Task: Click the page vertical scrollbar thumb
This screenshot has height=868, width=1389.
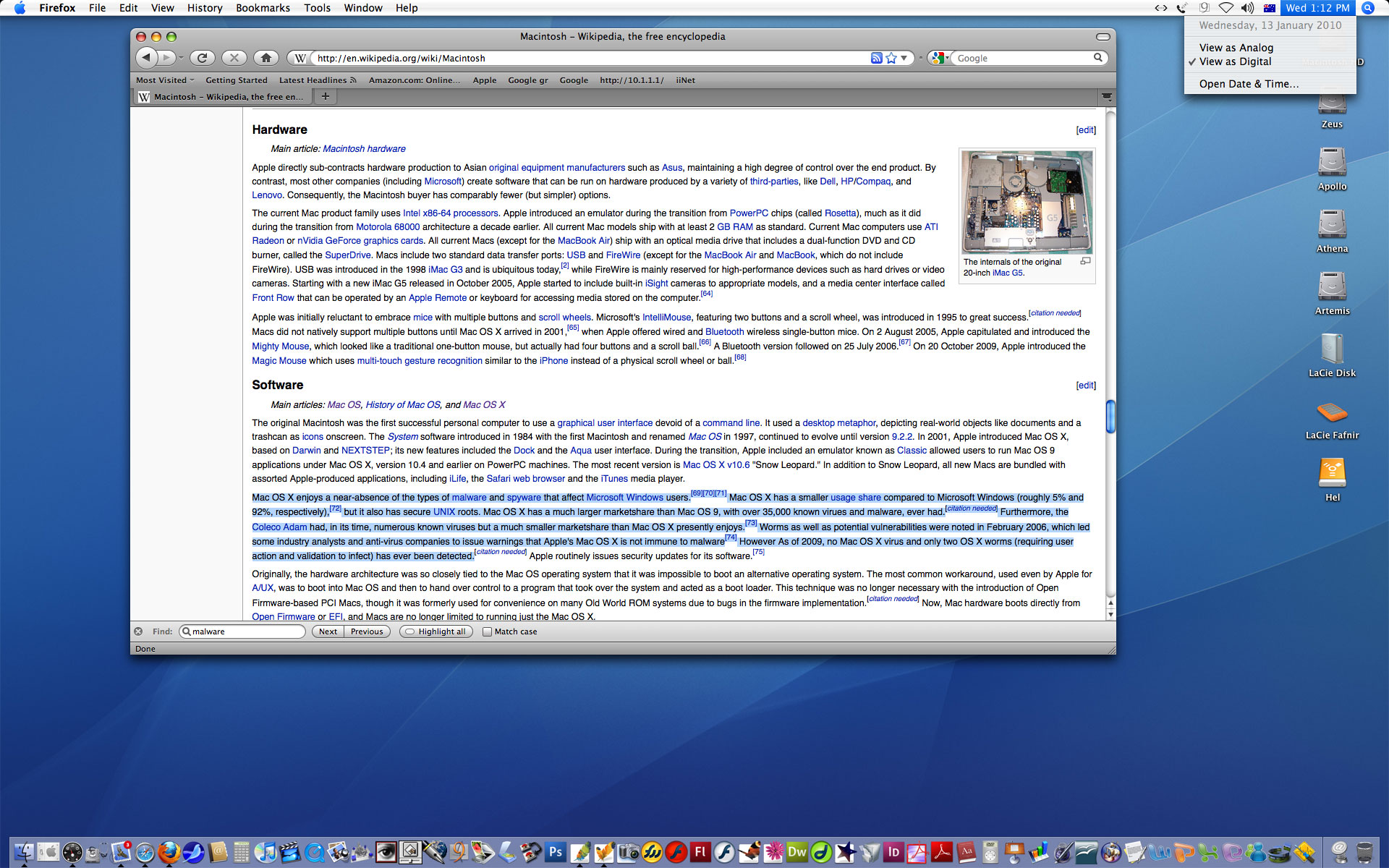Action: click(x=1110, y=416)
